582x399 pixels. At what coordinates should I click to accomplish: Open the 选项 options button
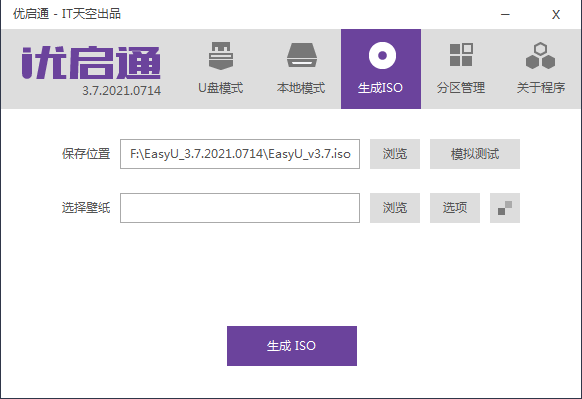pos(455,208)
